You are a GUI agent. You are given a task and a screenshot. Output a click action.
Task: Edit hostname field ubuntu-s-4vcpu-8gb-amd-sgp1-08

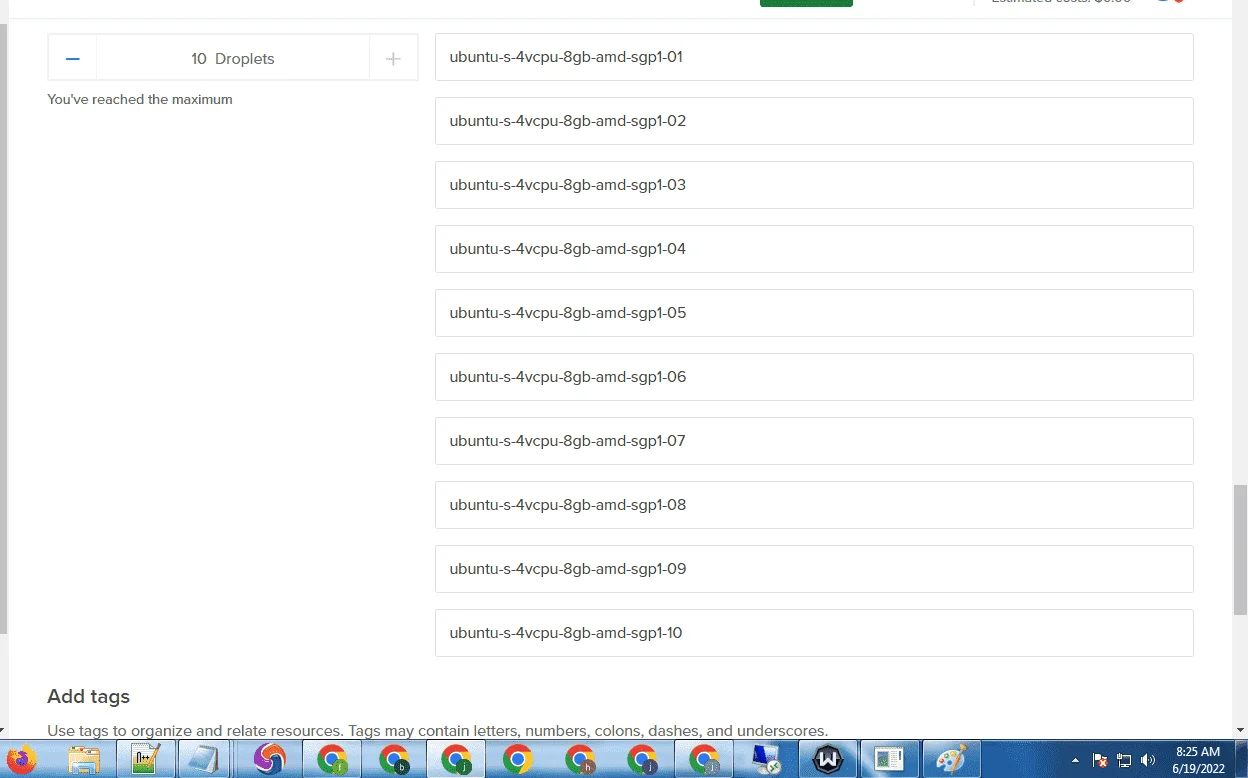(814, 505)
